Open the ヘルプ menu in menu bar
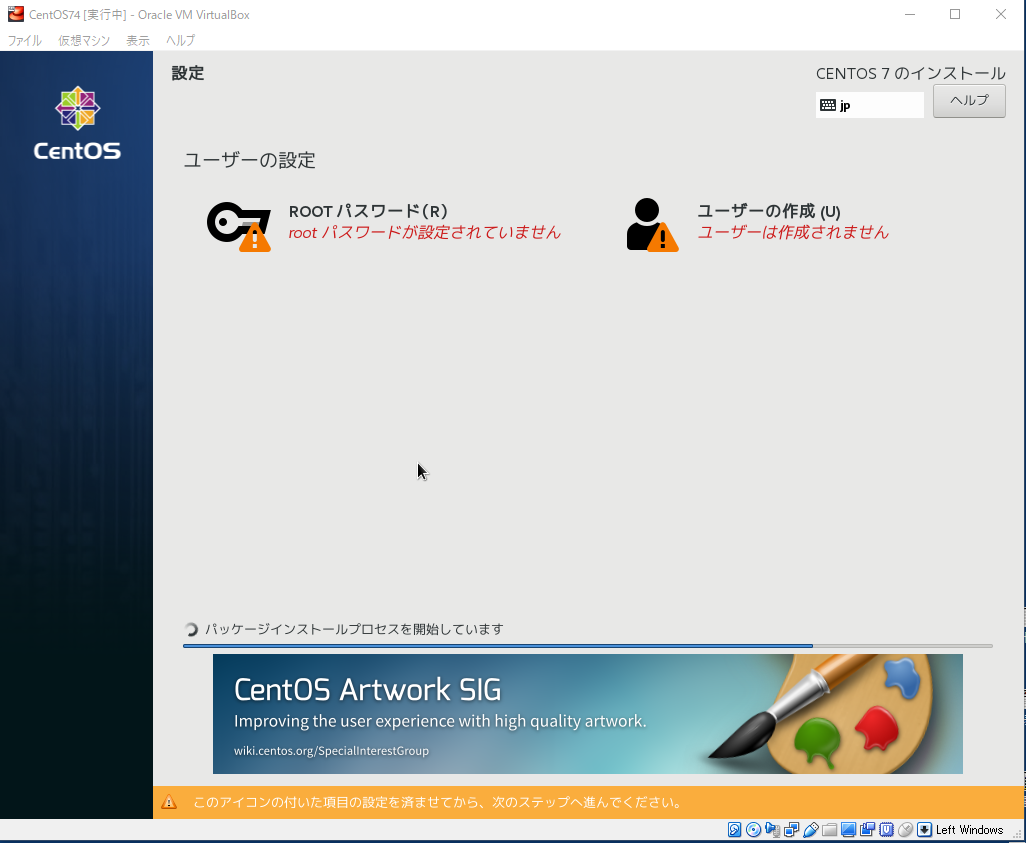The height and width of the screenshot is (843, 1026). [x=180, y=40]
